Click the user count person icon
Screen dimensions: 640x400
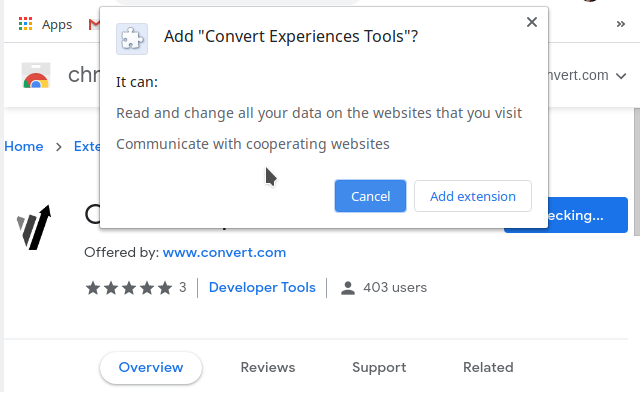click(348, 288)
